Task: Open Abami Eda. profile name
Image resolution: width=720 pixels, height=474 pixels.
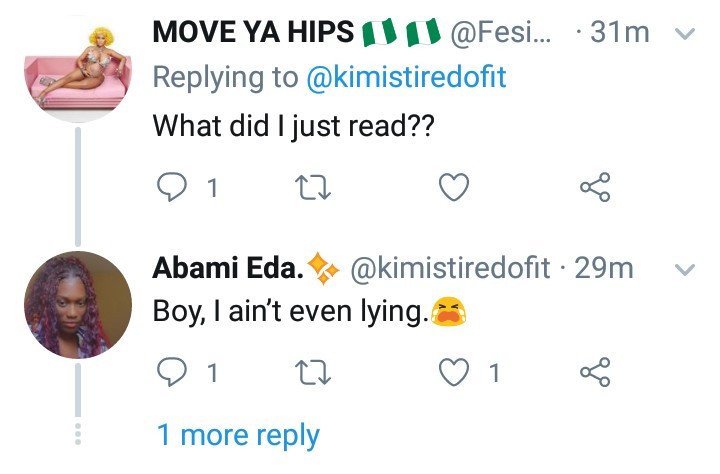Action: (x=228, y=267)
